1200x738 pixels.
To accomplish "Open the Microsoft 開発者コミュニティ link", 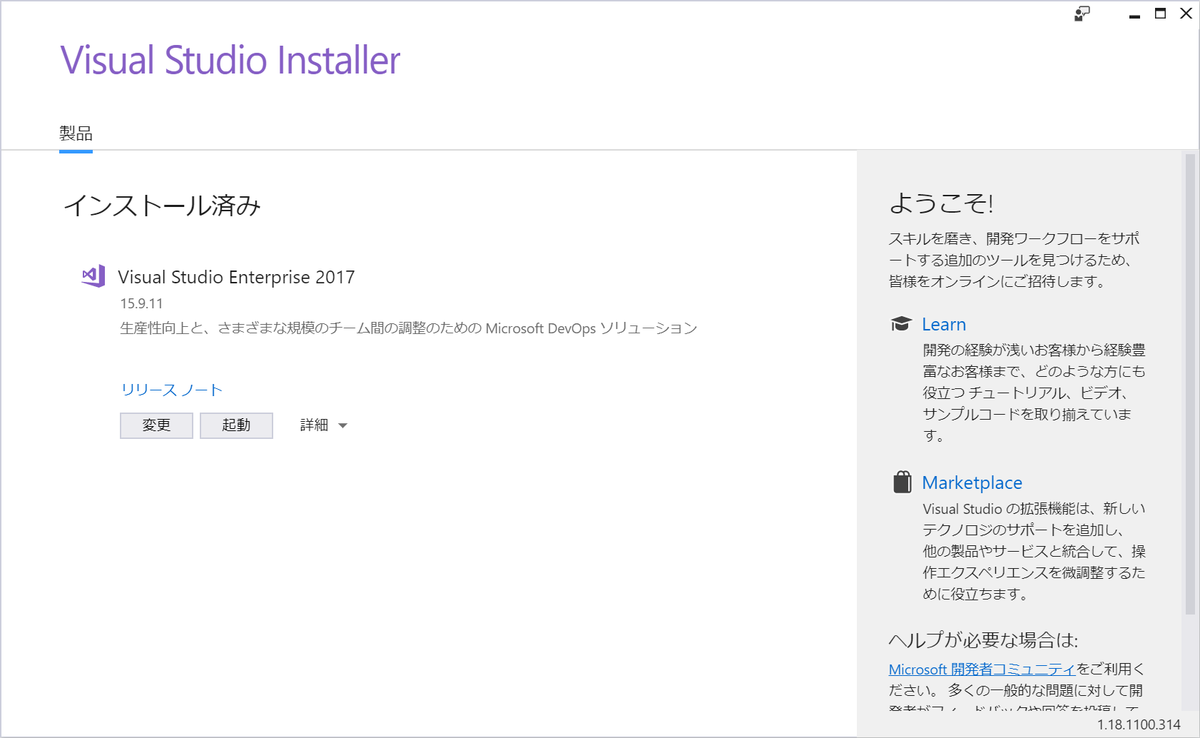I will pos(982,668).
